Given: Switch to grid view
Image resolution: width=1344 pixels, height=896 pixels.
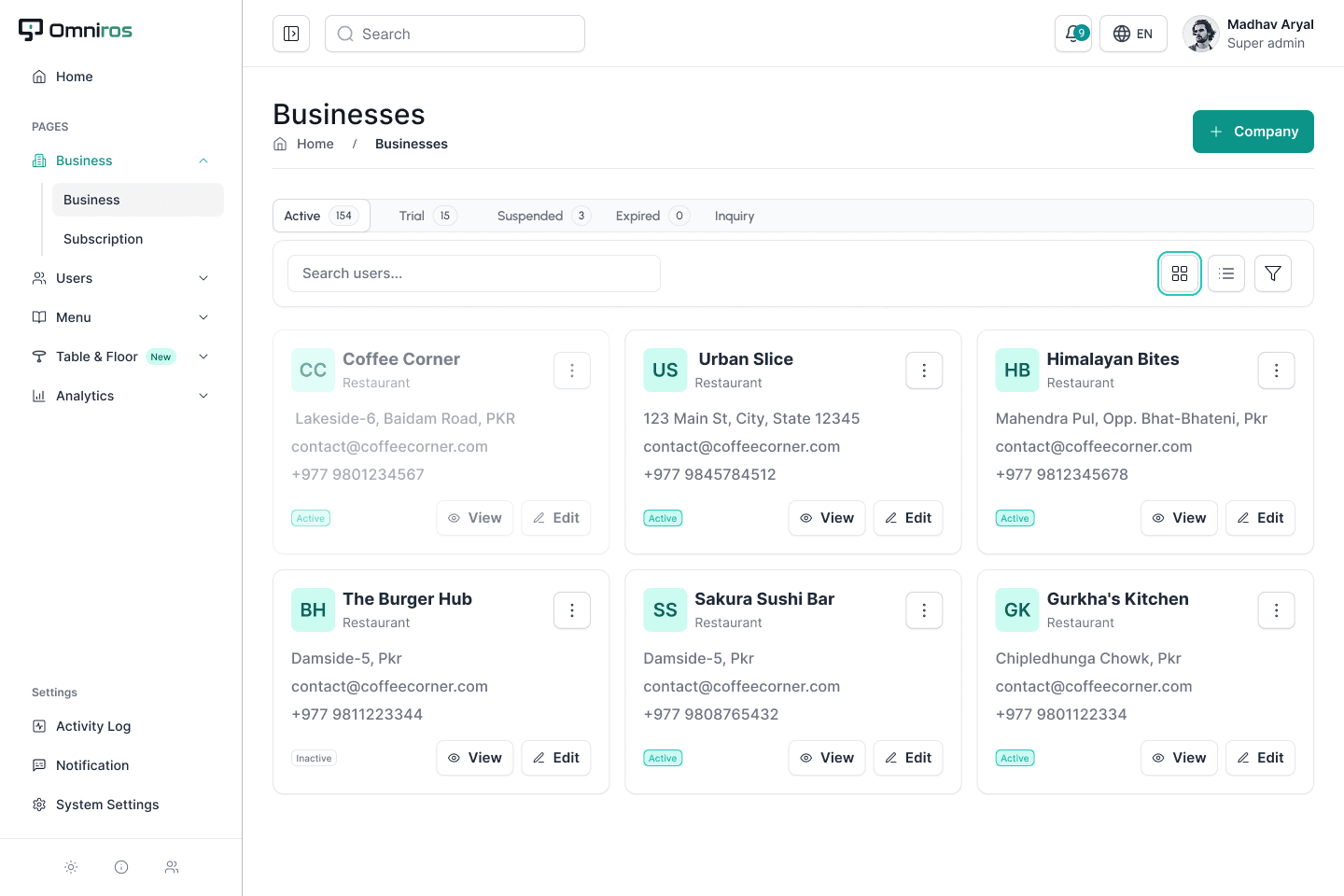Looking at the screenshot, I should tap(1180, 273).
